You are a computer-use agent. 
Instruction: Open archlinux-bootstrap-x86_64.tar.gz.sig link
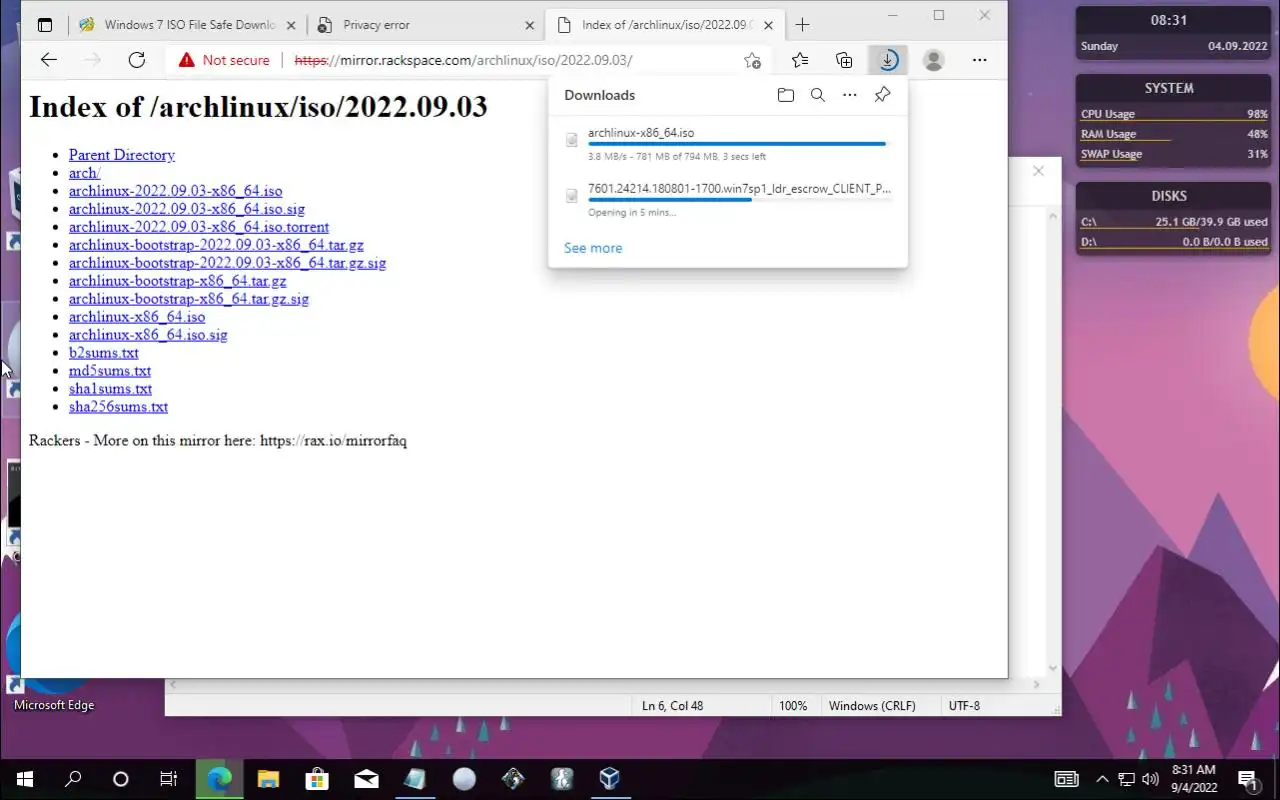point(189,299)
